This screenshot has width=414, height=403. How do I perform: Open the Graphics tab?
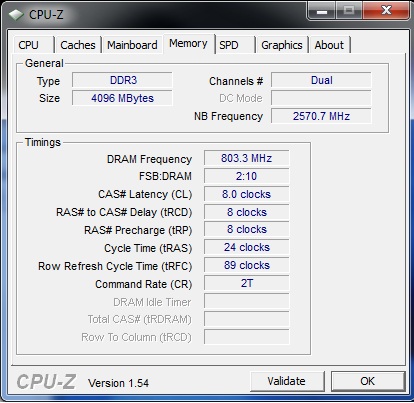(x=282, y=45)
